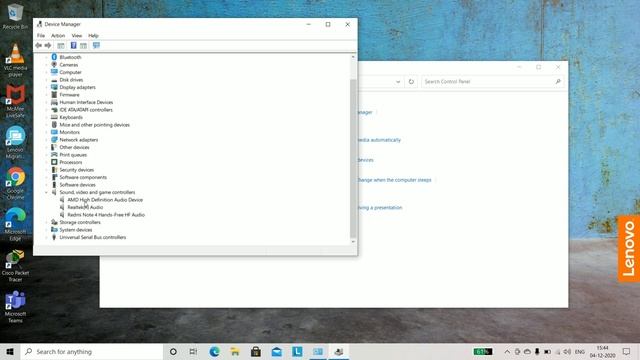Open the Windows Start menu
This screenshot has height=360, width=640.
point(10,351)
